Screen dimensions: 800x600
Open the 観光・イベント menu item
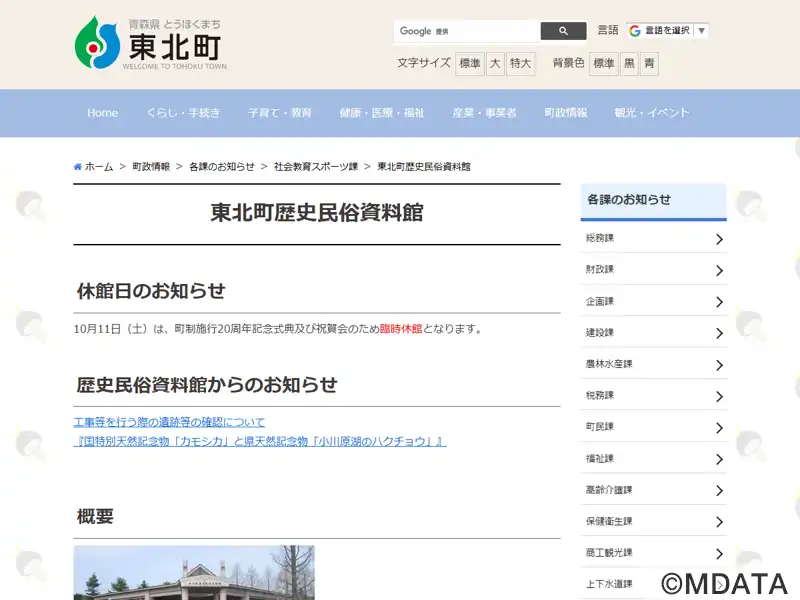point(652,113)
